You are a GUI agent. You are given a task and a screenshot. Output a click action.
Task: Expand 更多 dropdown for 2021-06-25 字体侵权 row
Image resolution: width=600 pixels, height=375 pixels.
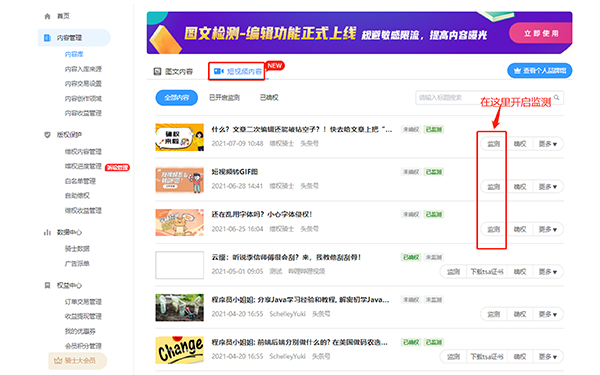coord(548,229)
